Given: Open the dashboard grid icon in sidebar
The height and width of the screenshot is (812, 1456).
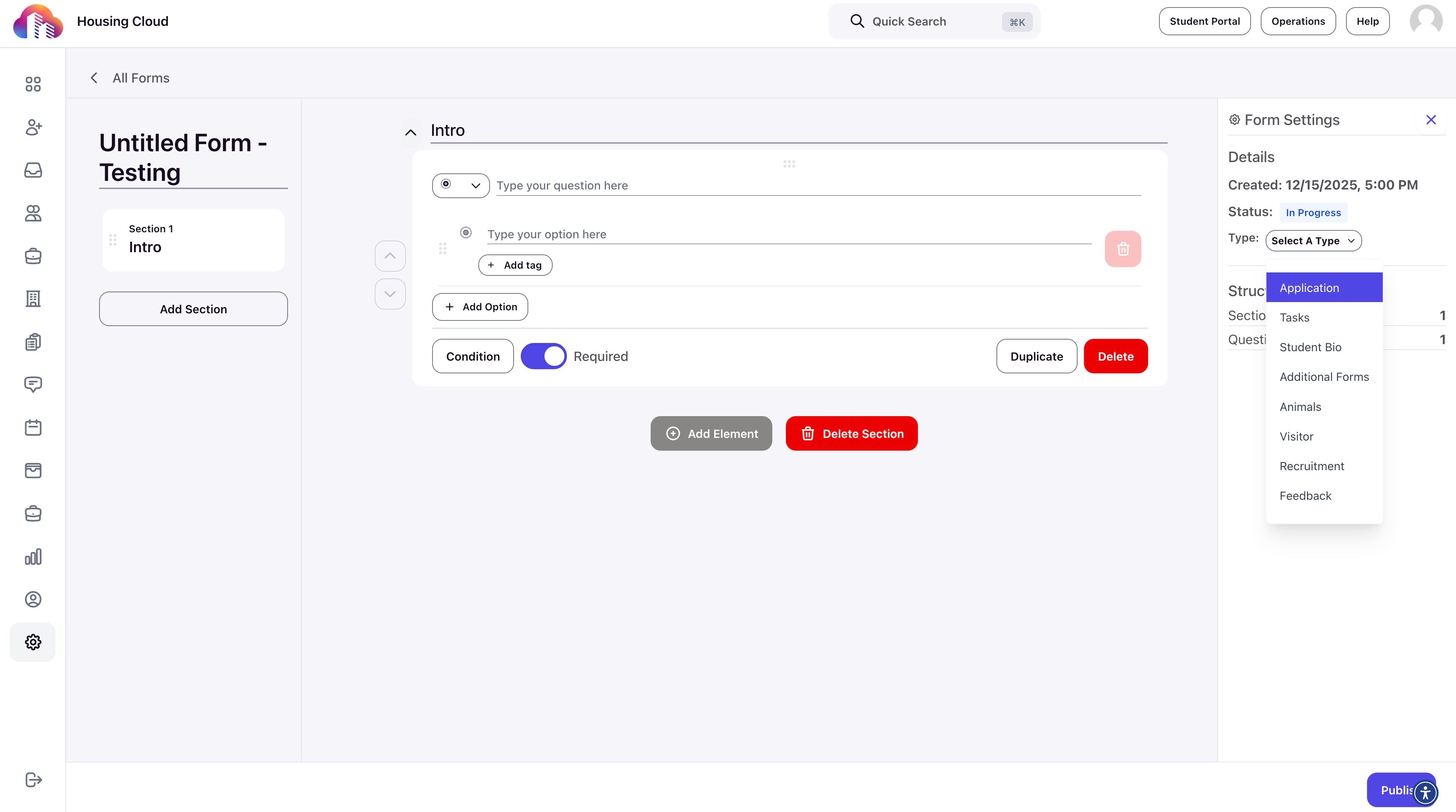Looking at the screenshot, I should click(x=33, y=84).
